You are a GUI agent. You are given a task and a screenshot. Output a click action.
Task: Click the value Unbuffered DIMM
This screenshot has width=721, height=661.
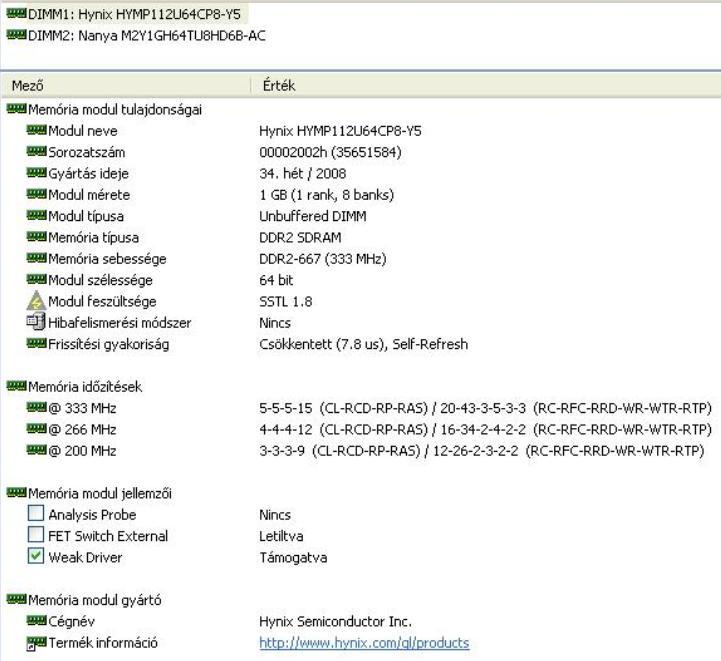point(313,216)
